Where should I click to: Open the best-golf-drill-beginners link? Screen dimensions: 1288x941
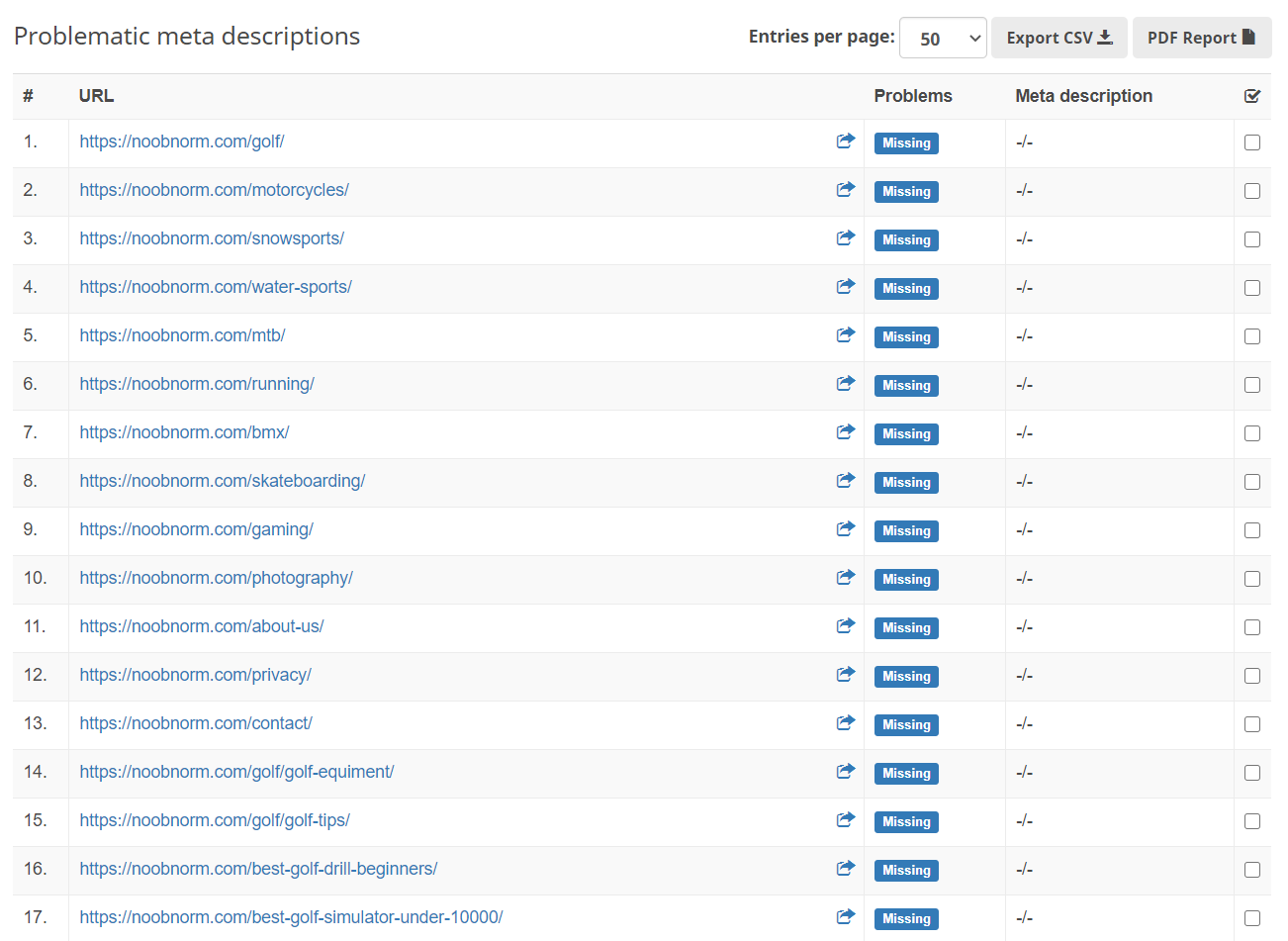[x=258, y=868]
